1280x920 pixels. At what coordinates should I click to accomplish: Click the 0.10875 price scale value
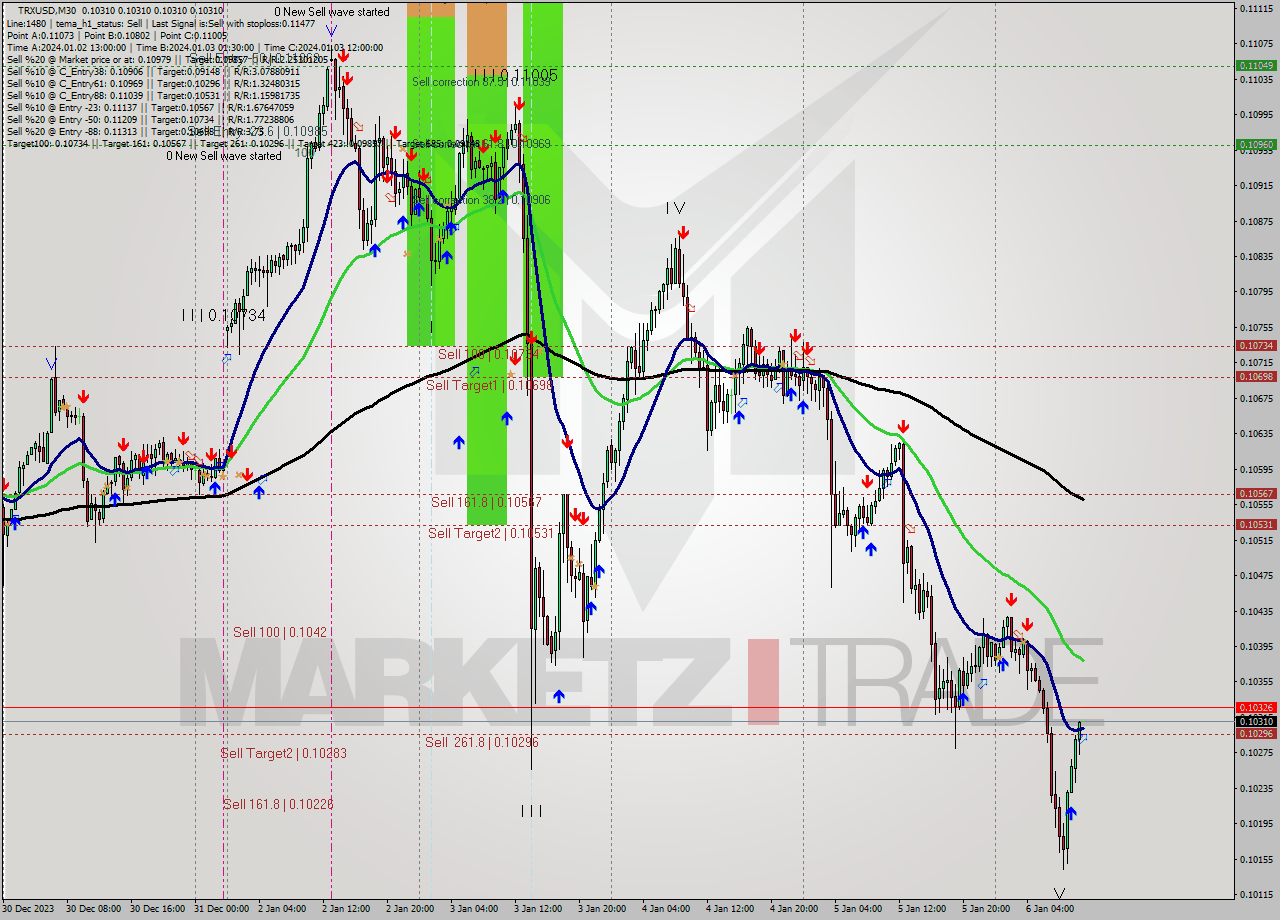tap(1255, 221)
